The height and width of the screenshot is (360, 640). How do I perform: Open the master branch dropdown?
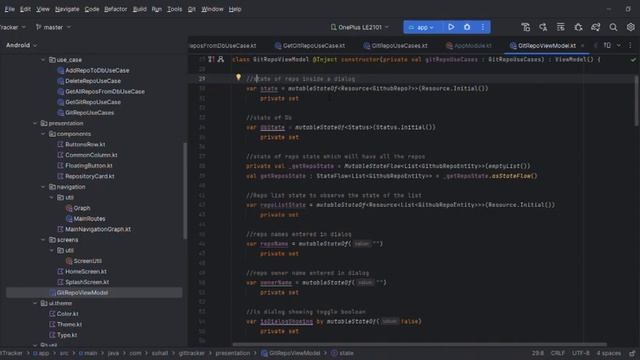[x=53, y=27]
